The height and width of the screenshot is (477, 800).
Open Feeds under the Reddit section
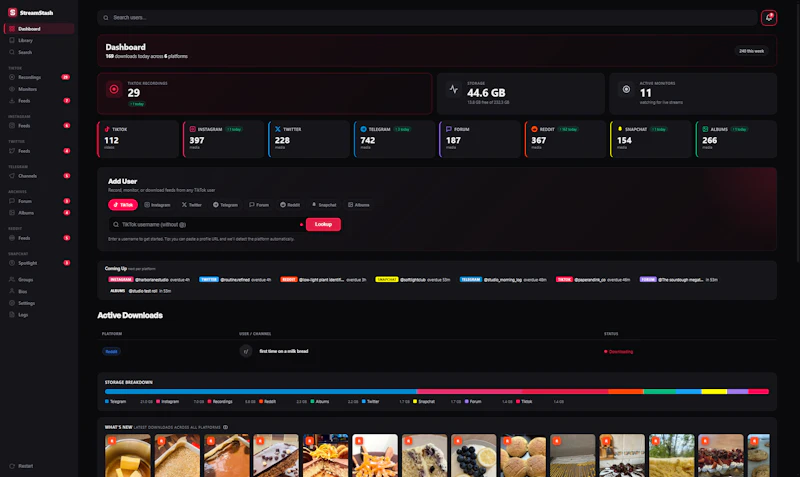pyautogui.click(x=39, y=238)
